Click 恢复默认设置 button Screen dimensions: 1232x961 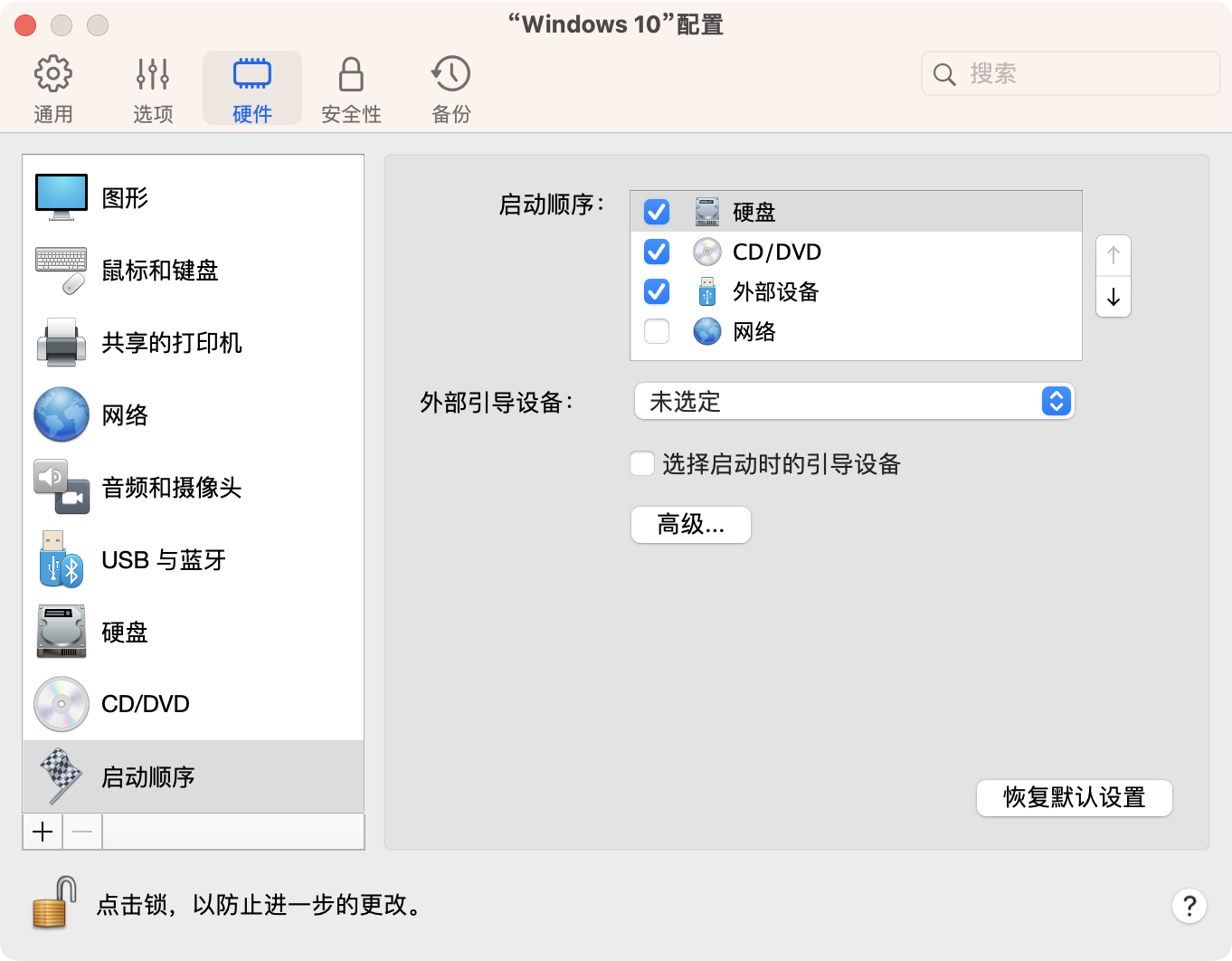[x=1075, y=797]
